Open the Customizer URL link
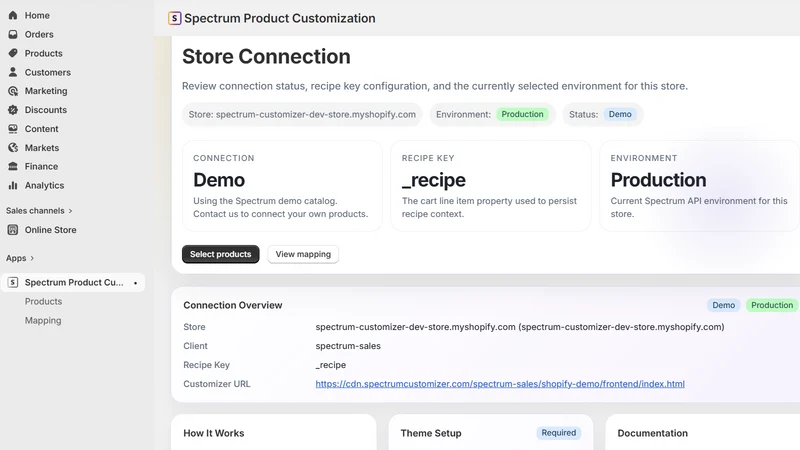The image size is (800, 450). 500,384
